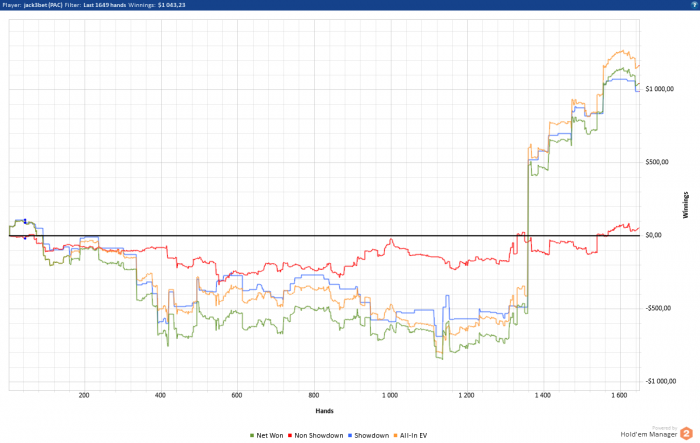Open the help question mark icon
This screenshot has height=443, width=700.
(694, 5)
